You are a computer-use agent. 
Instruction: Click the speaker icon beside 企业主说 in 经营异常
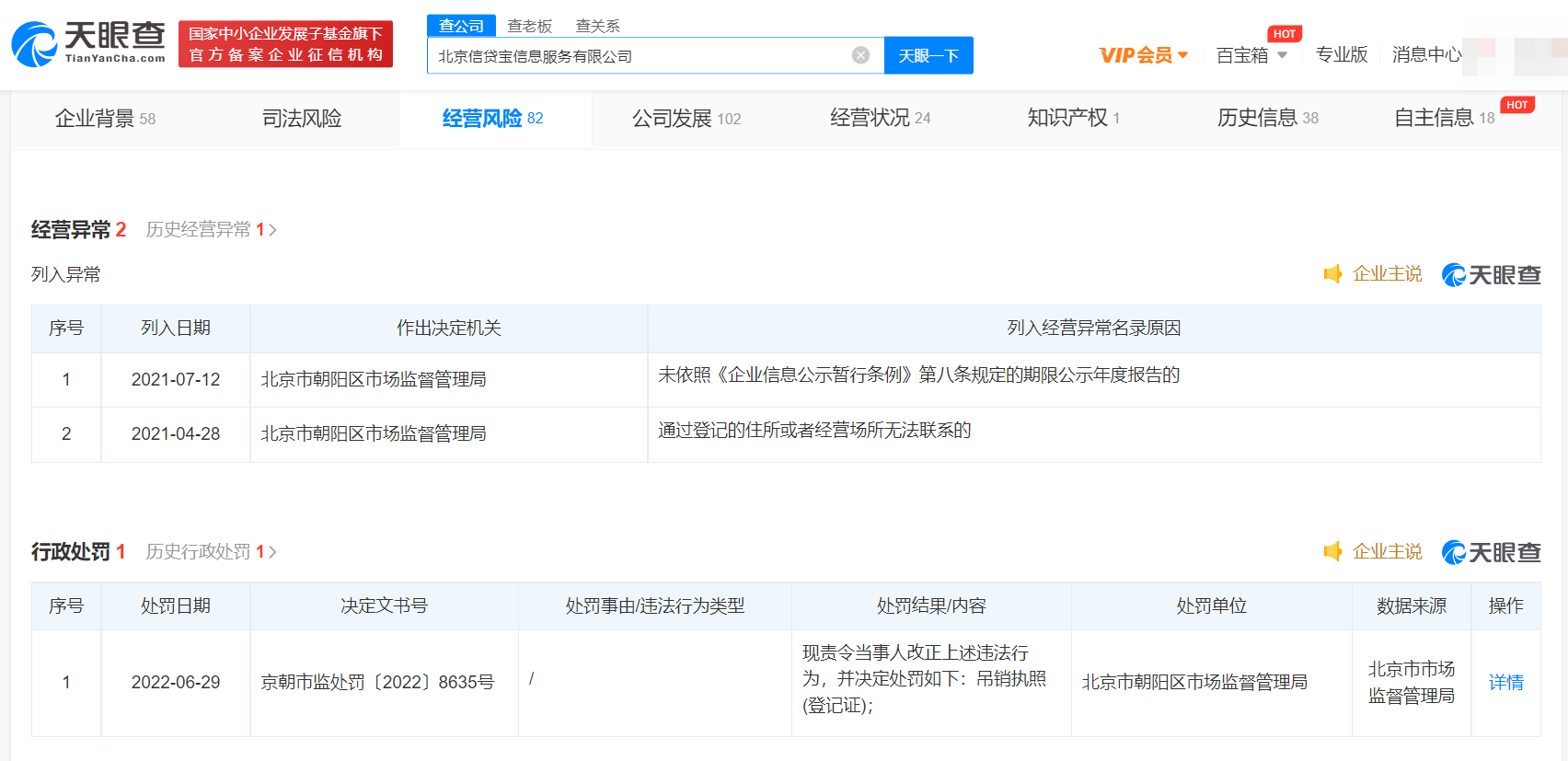pyautogui.click(x=1332, y=274)
